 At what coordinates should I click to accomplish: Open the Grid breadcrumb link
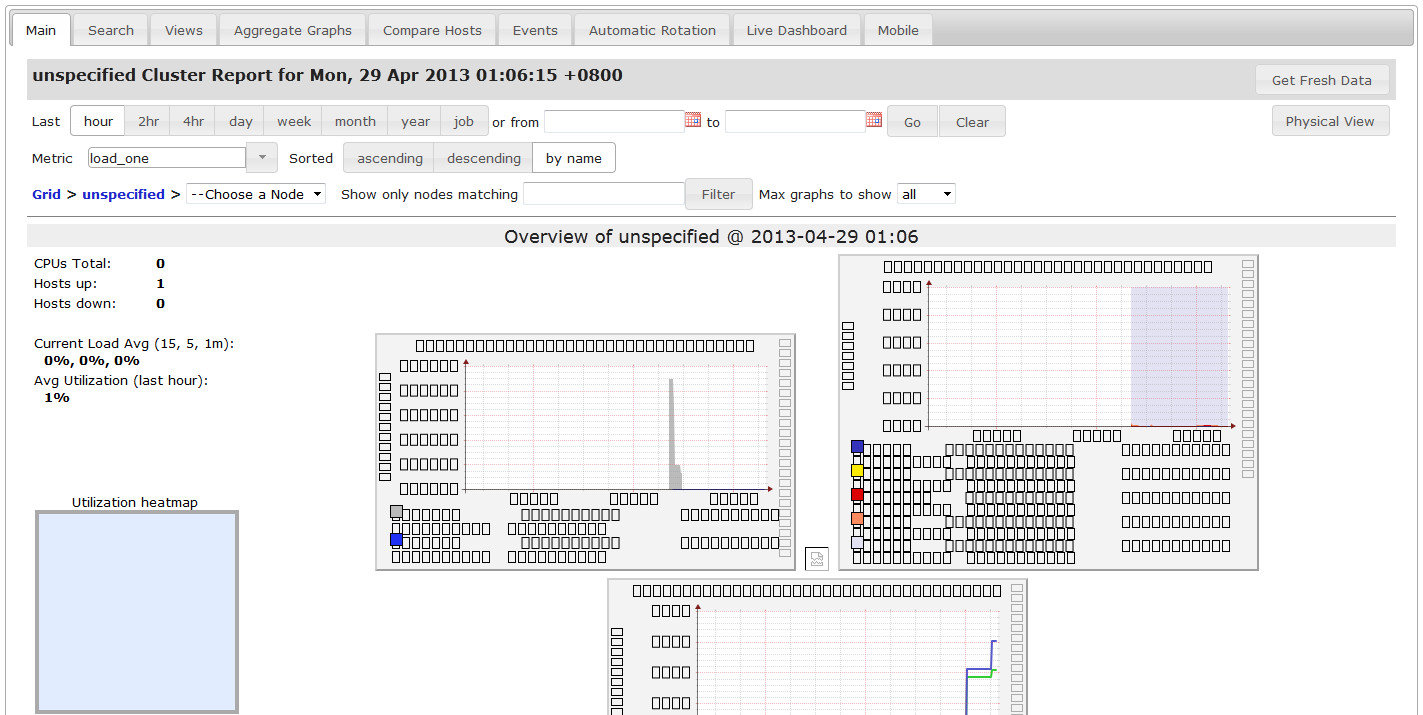point(46,194)
